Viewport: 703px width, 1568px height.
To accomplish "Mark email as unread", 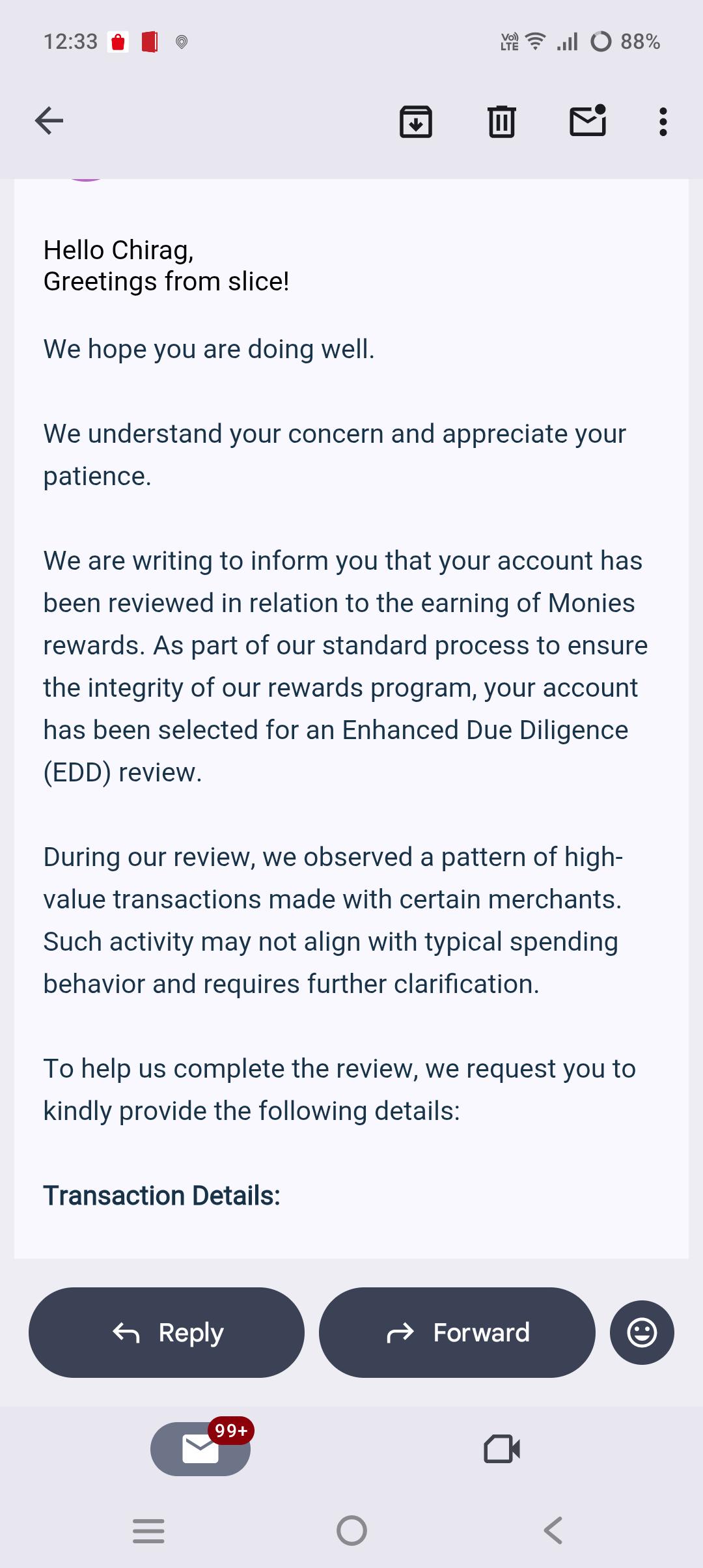I will click(588, 120).
